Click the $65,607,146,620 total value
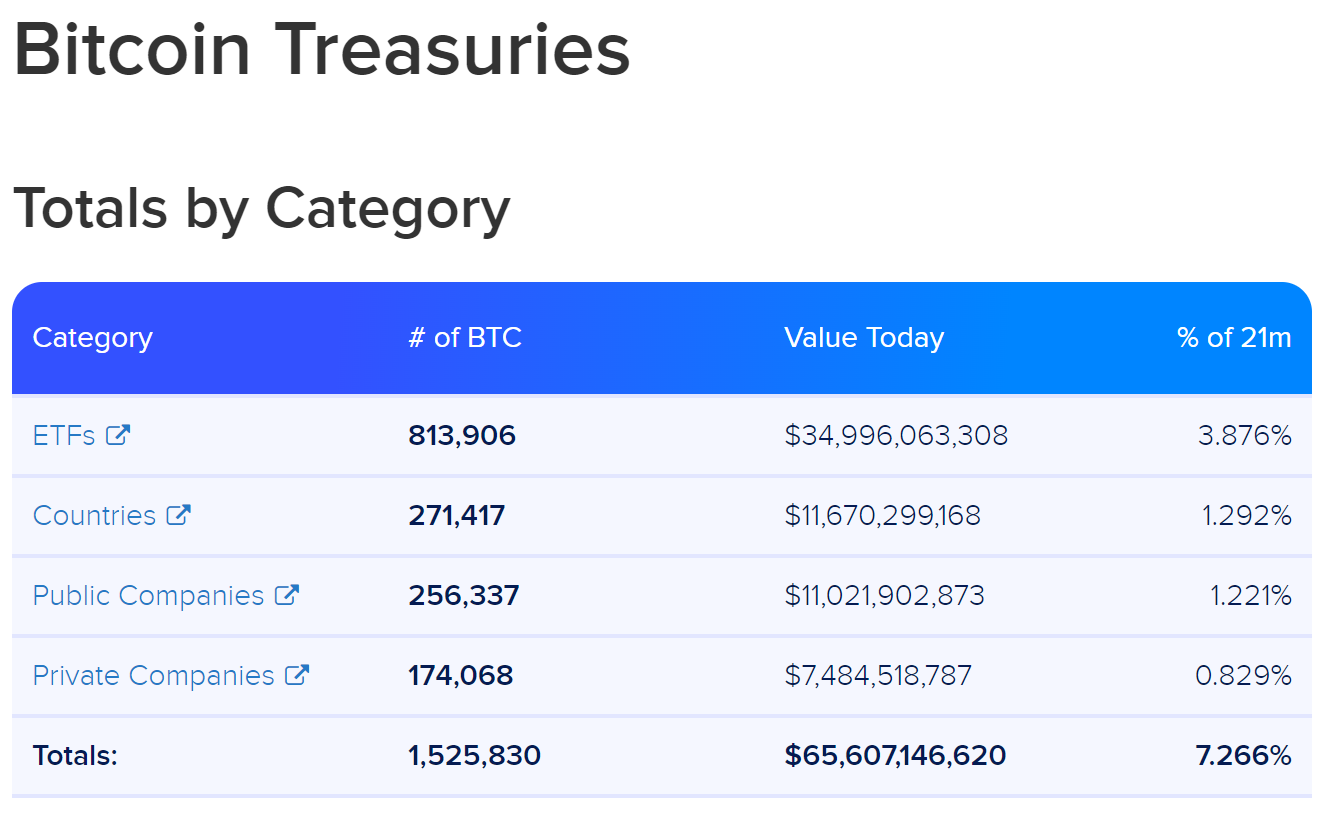 pos(896,755)
